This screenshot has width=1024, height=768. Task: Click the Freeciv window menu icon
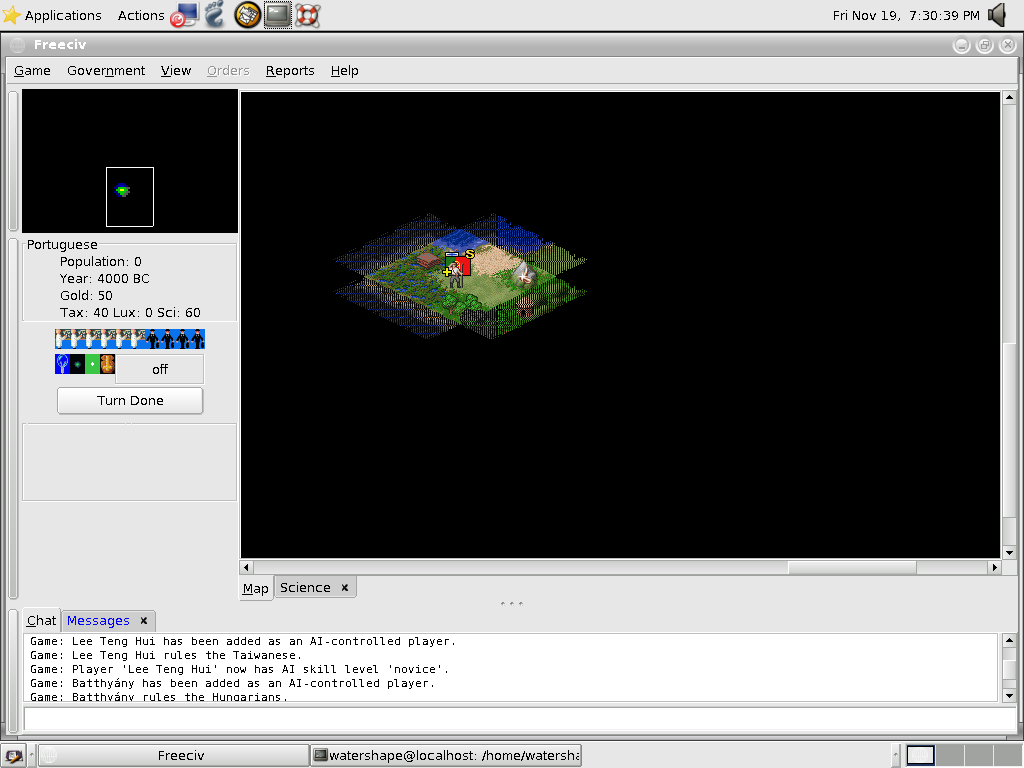click(x=18, y=44)
